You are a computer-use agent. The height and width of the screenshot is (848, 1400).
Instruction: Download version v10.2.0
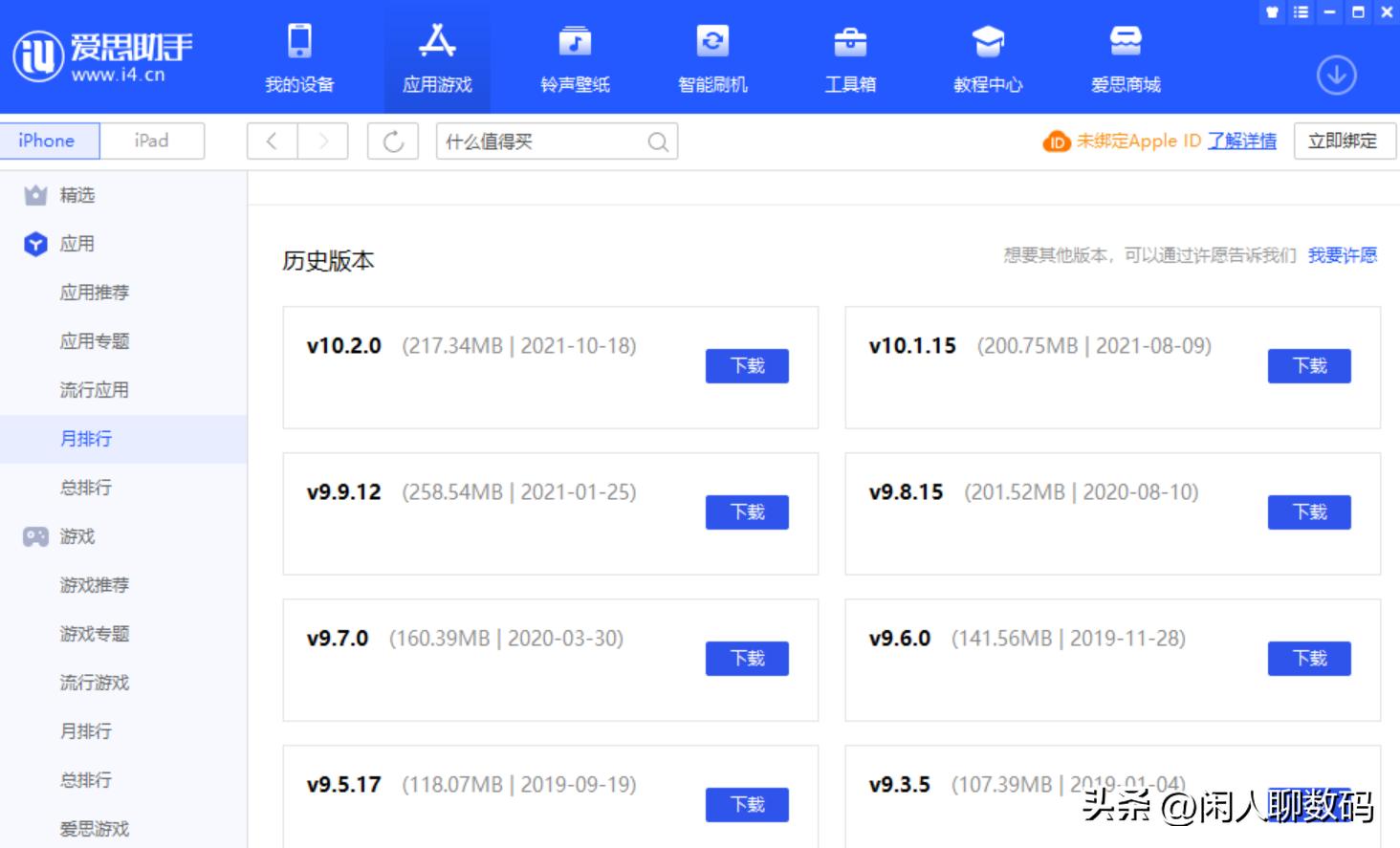click(747, 366)
